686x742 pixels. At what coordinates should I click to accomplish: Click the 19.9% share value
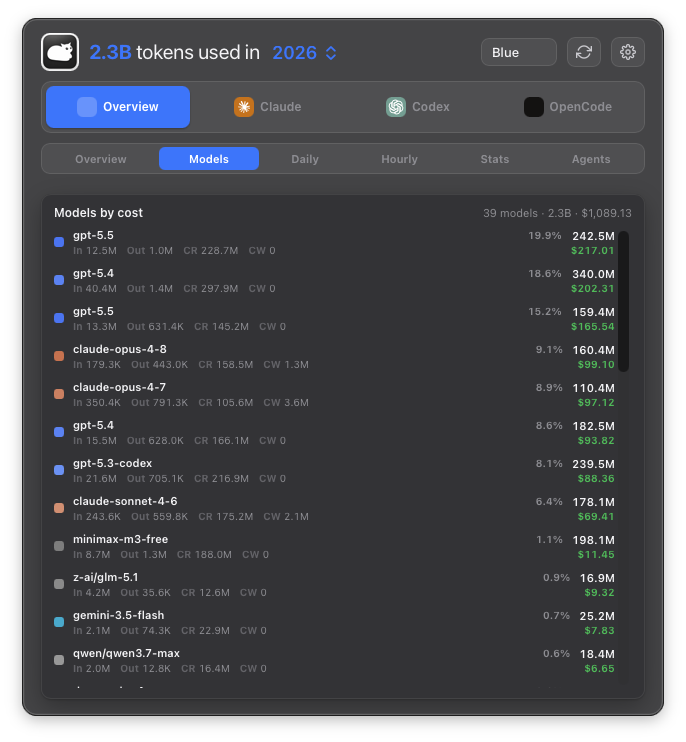(545, 236)
